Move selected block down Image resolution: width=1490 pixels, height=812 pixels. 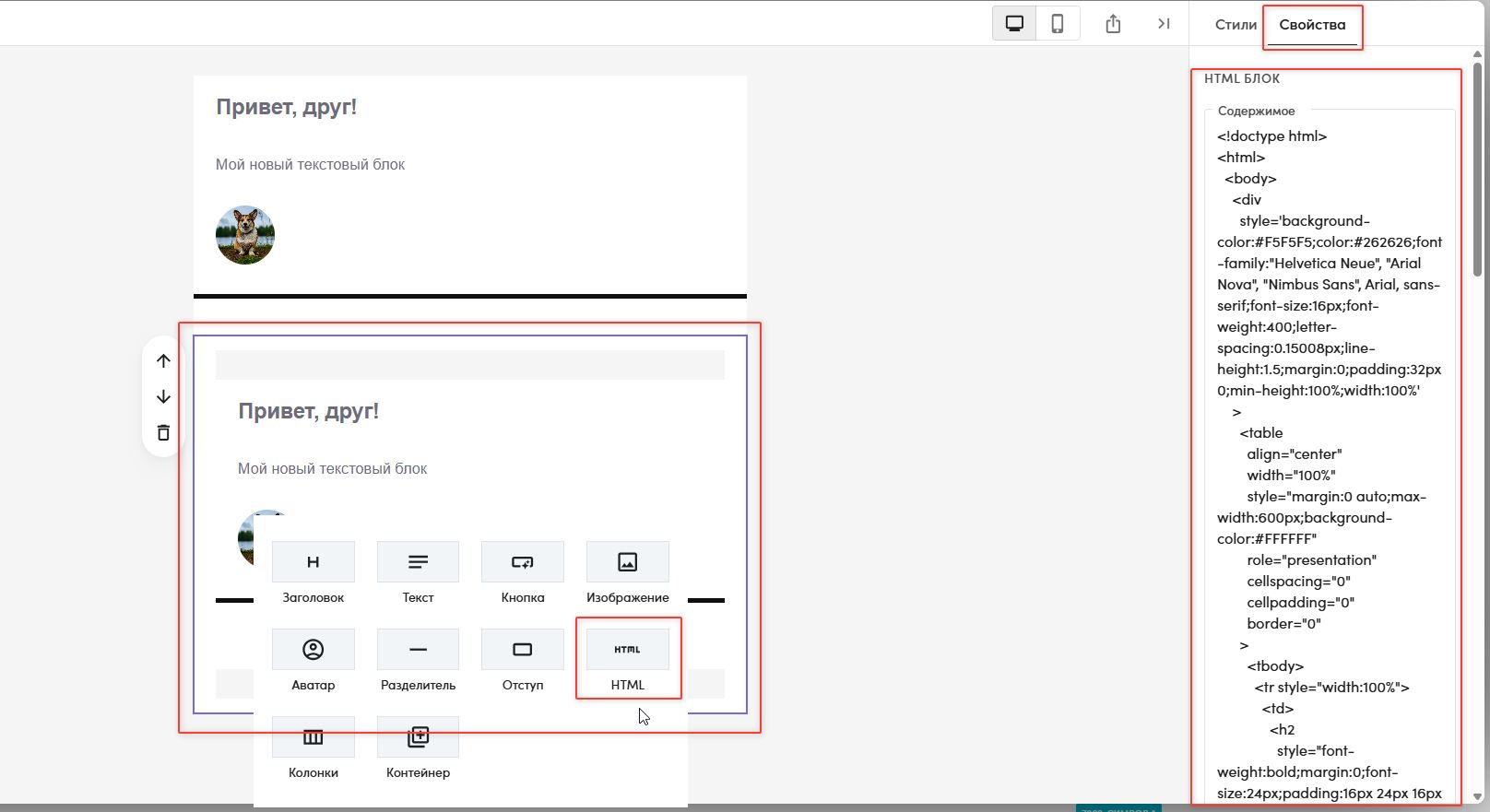pos(163,396)
